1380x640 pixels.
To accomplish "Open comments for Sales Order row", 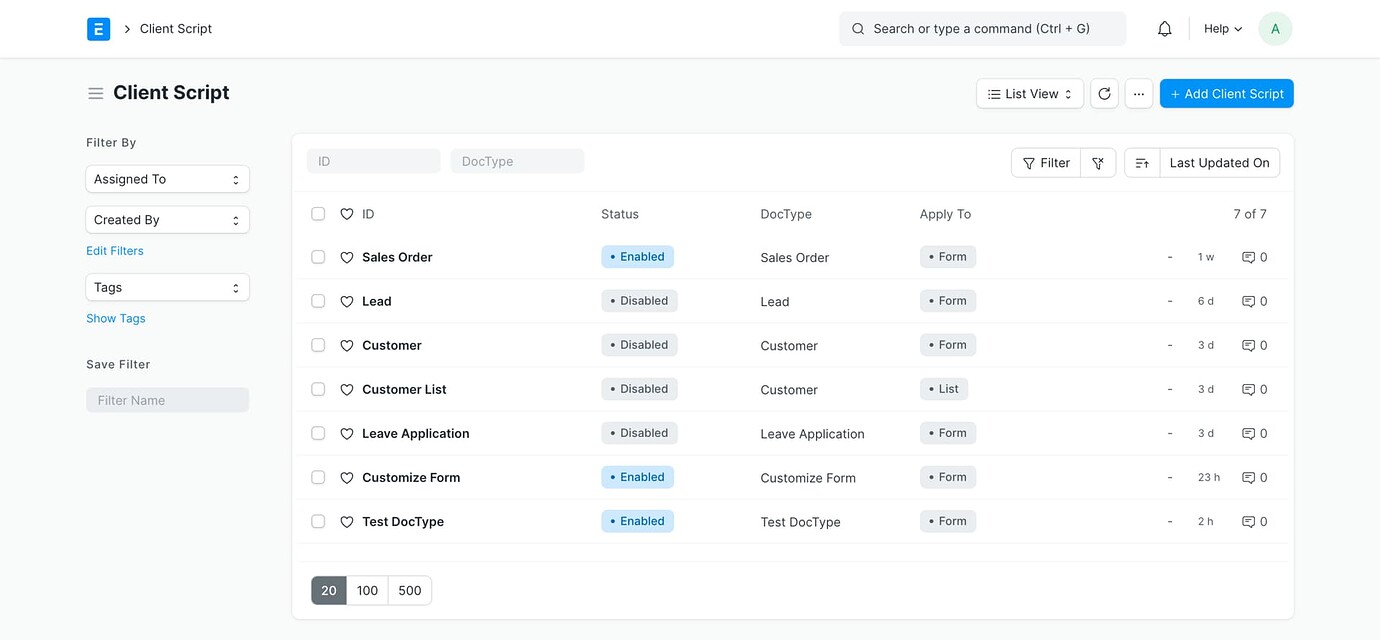I will coord(1254,257).
